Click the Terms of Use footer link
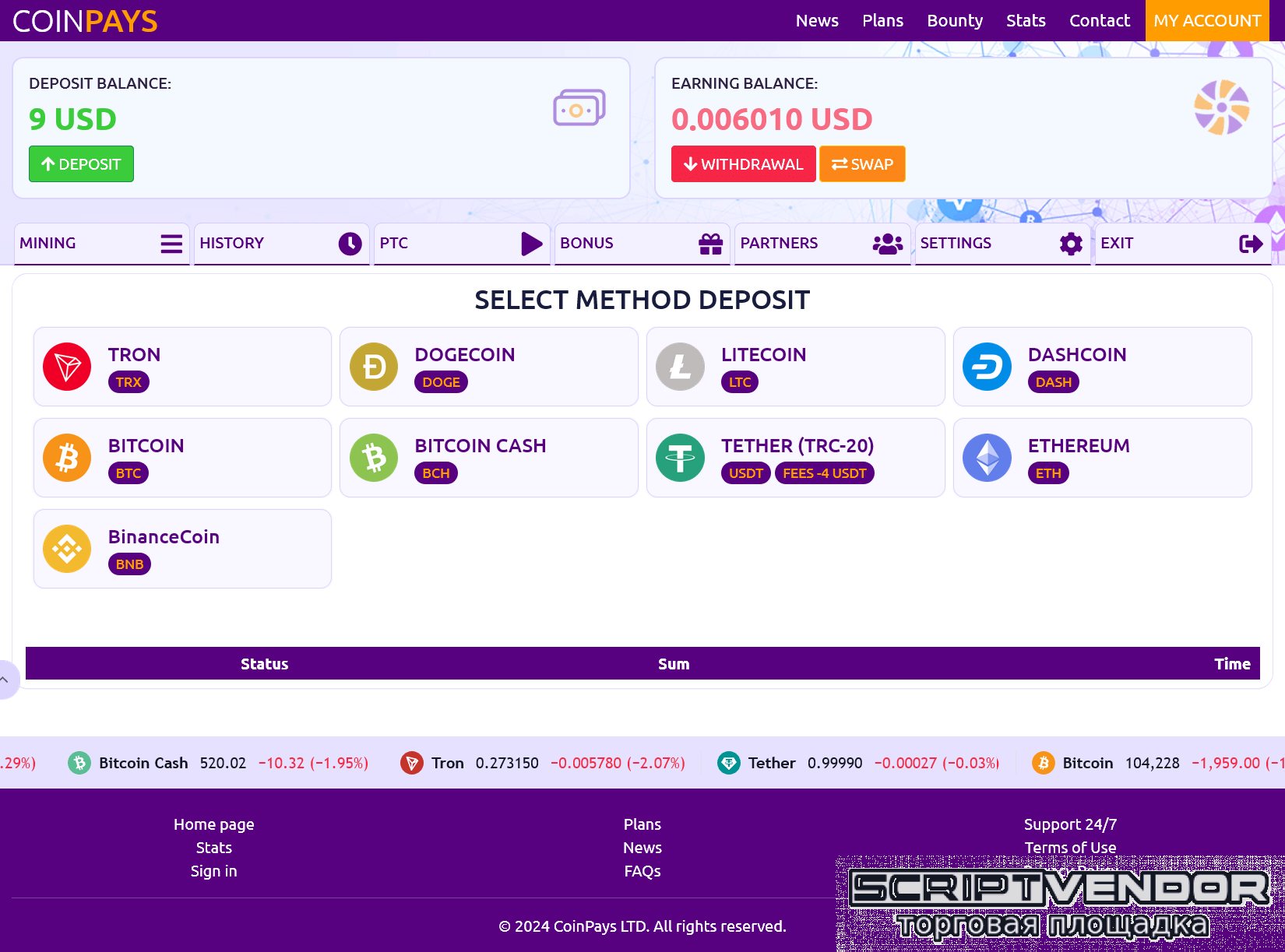 (1071, 848)
